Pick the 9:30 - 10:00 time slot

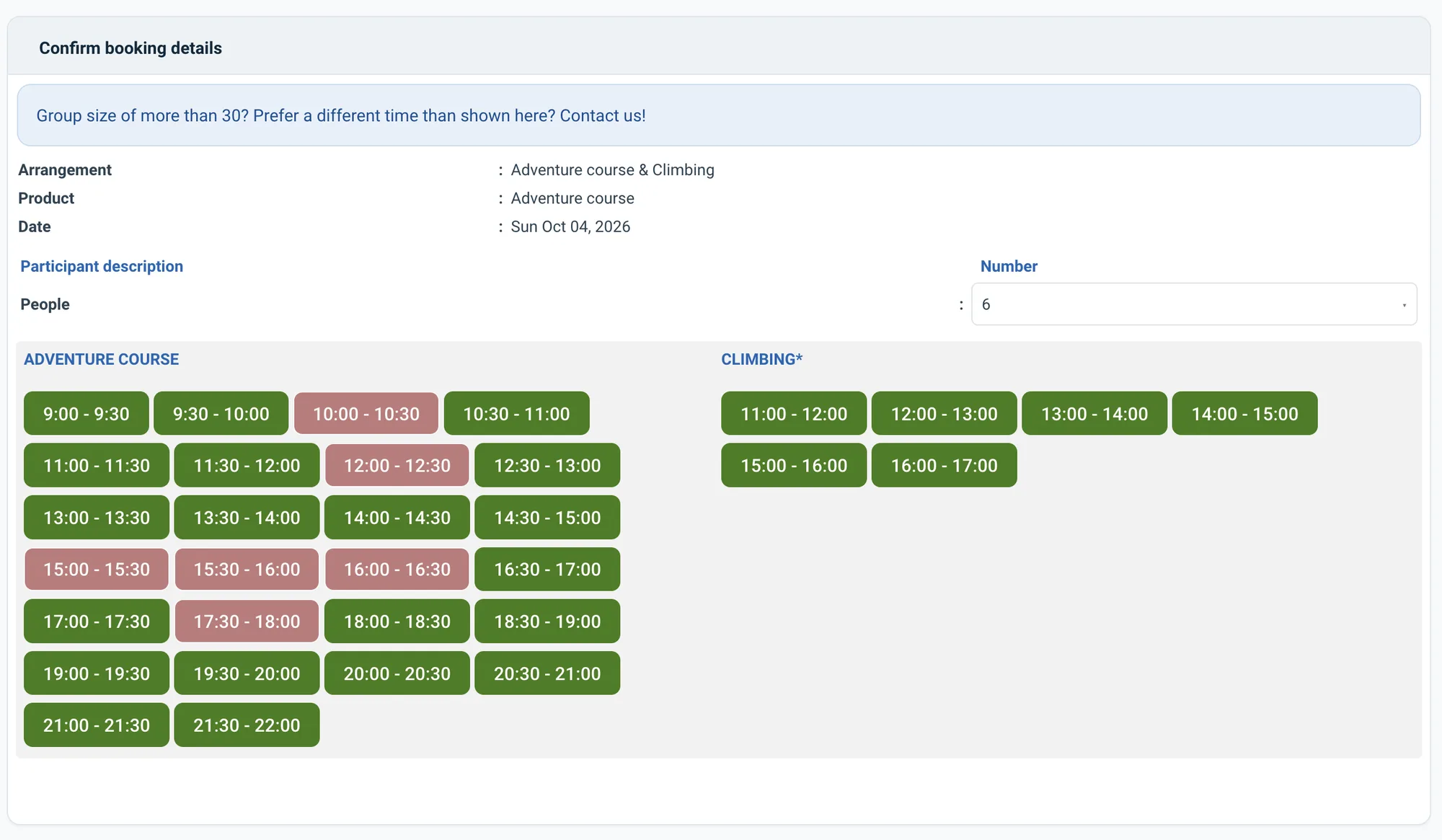221,414
